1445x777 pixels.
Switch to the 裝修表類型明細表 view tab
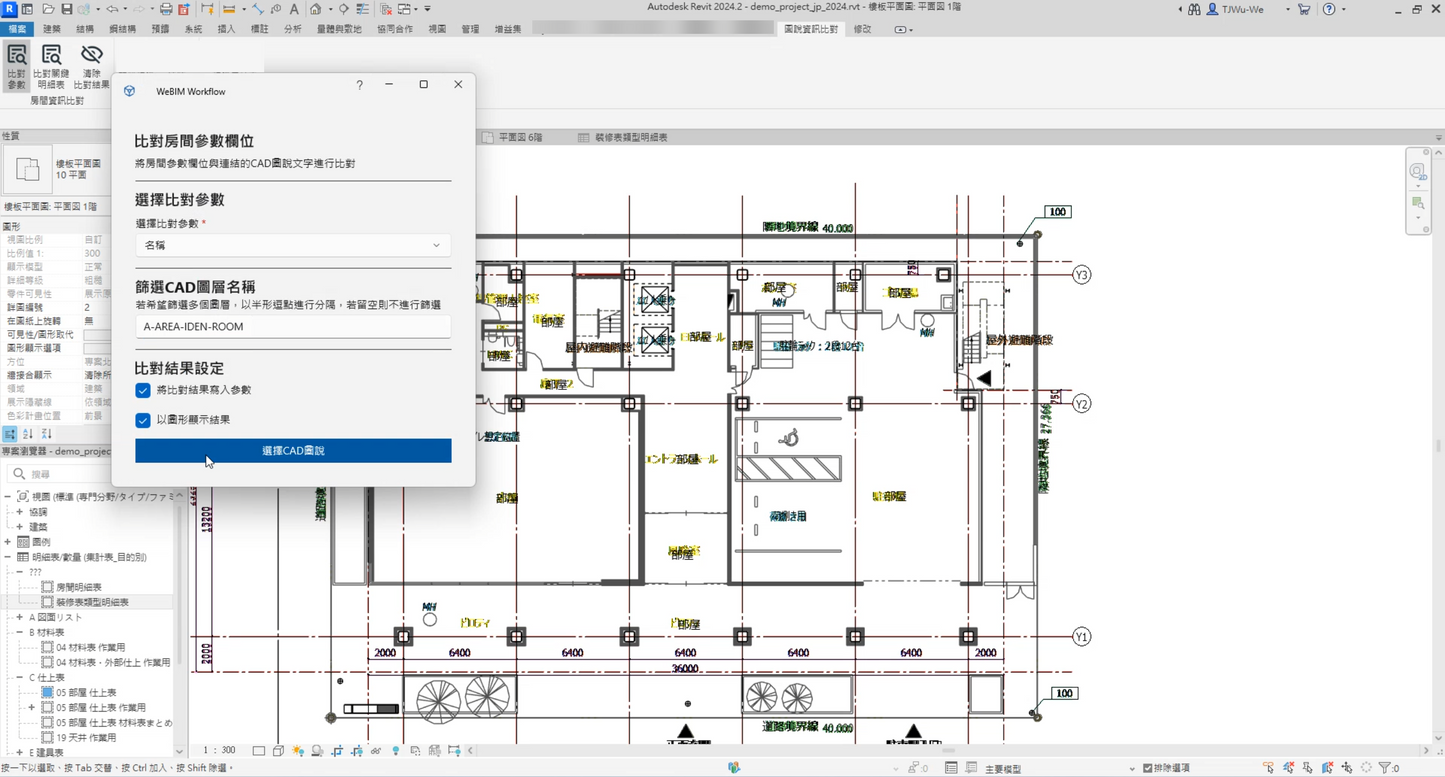tap(630, 138)
